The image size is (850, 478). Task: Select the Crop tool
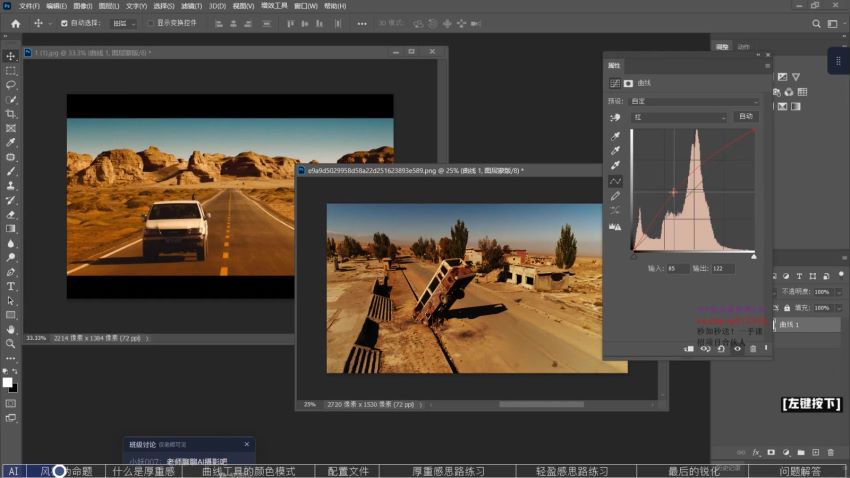click(x=10, y=114)
